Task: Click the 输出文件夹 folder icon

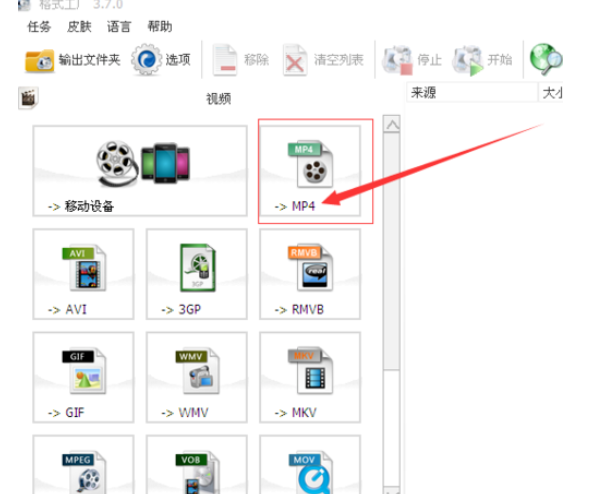Action: click(x=39, y=61)
